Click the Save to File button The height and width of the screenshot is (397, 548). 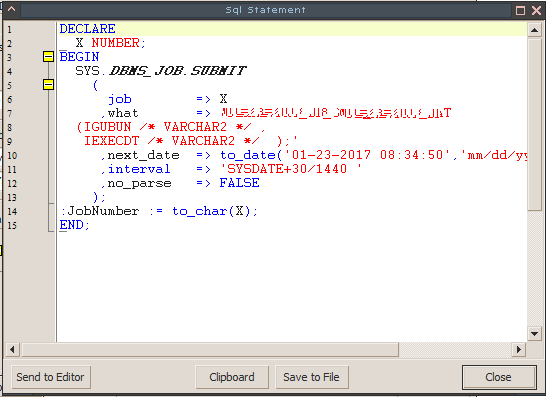click(x=312, y=377)
